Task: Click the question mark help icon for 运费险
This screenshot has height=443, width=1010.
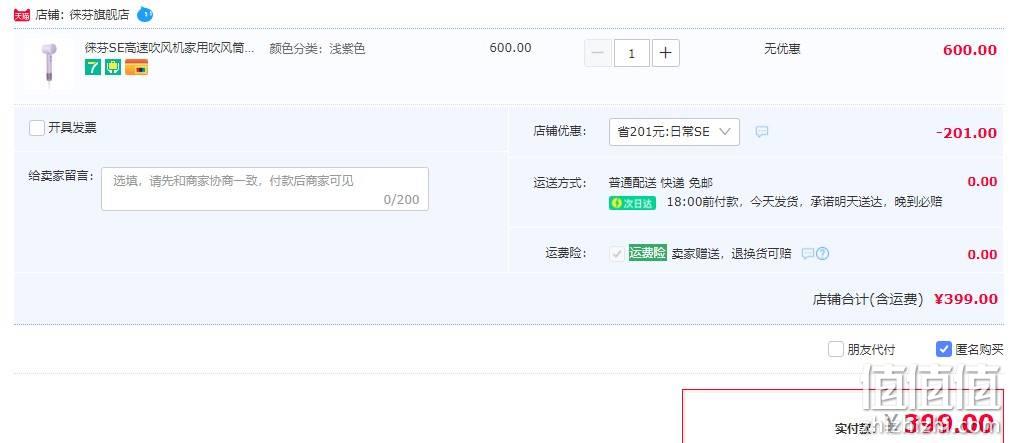Action: (823, 254)
